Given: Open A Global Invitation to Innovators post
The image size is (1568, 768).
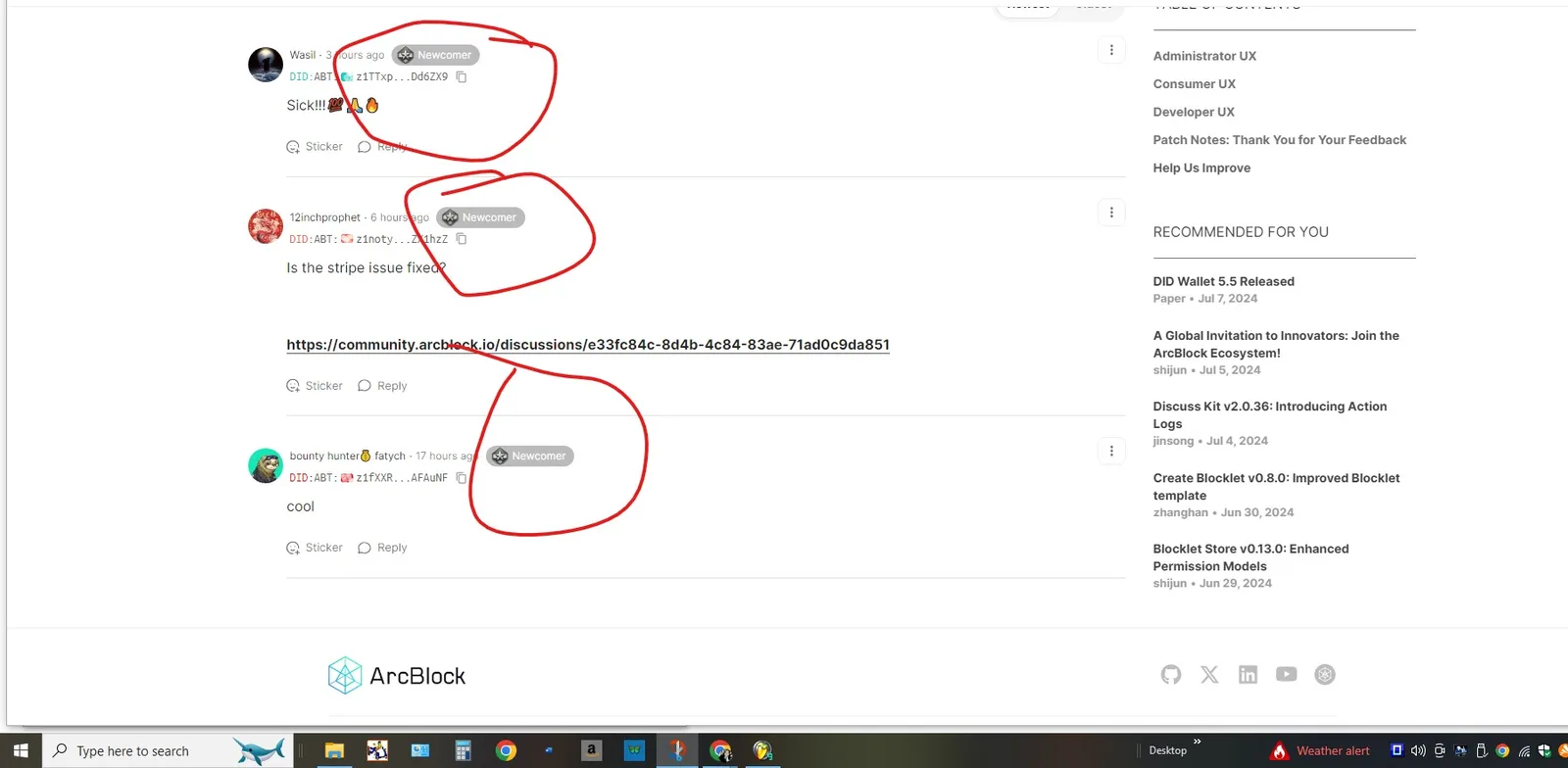Looking at the screenshot, I should click(x=1276, y=344).
